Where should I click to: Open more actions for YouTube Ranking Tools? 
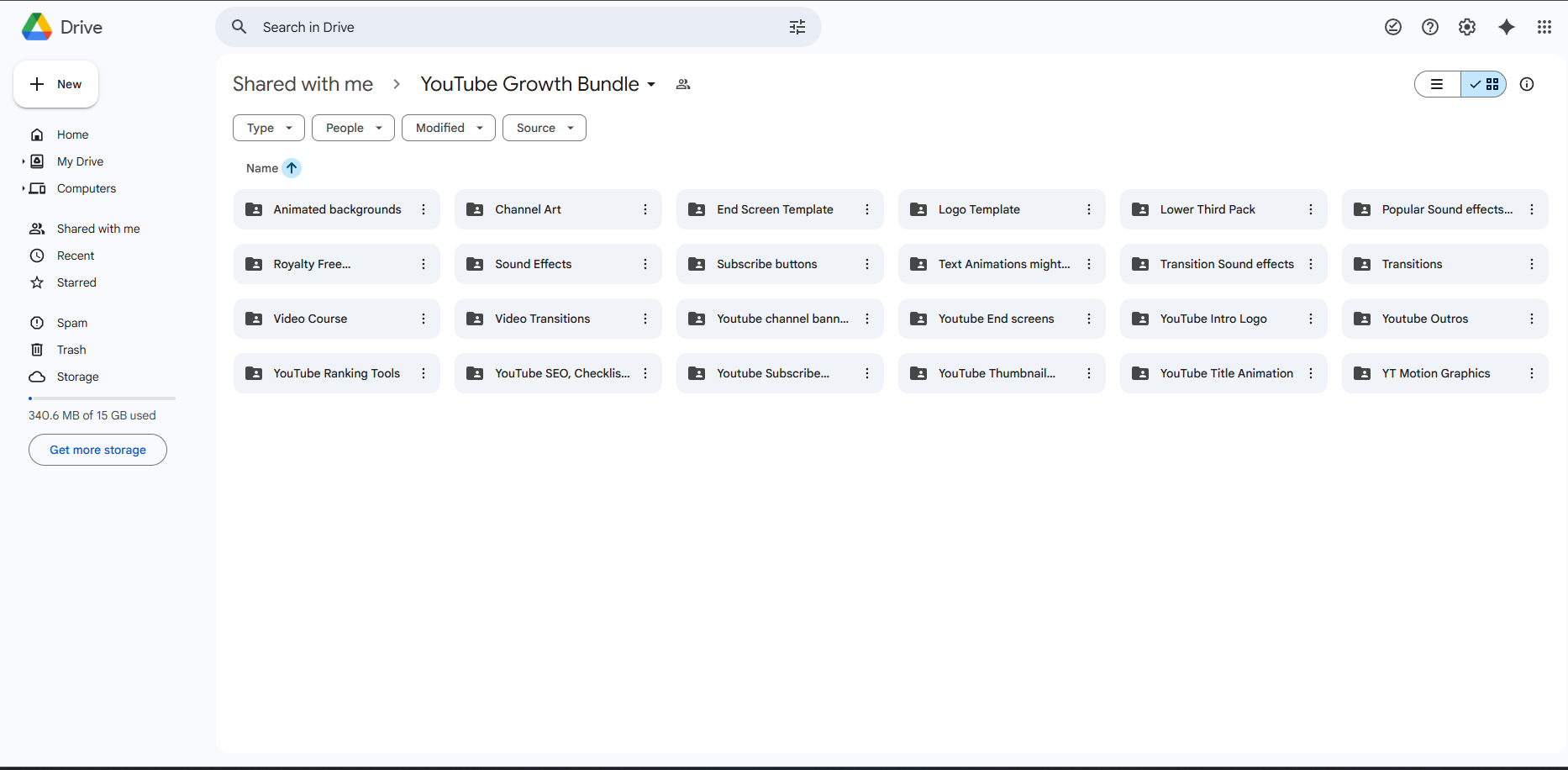(x=424, y=373)
